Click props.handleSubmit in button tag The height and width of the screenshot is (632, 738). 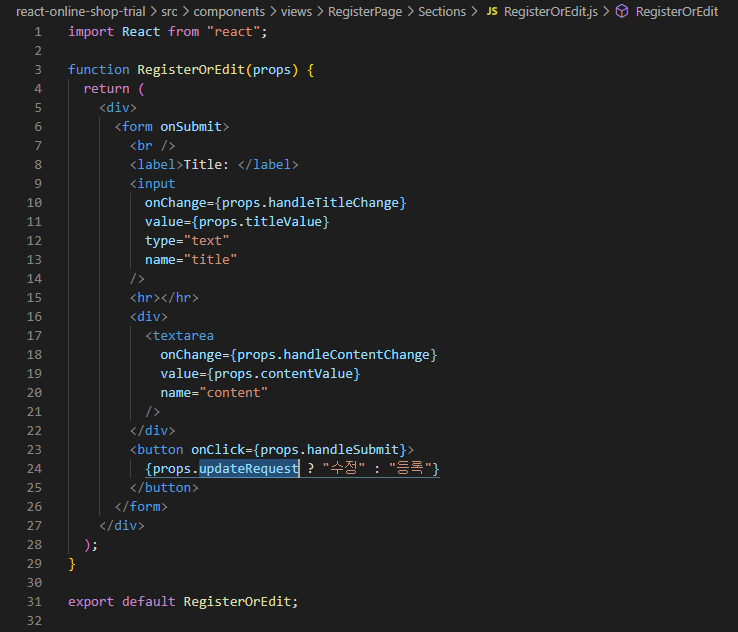coord(330,450)
